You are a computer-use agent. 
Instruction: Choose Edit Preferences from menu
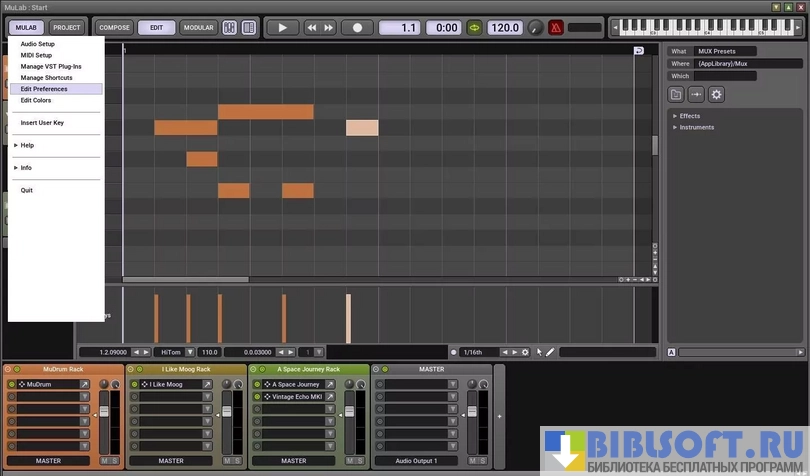tap(44, 89)
